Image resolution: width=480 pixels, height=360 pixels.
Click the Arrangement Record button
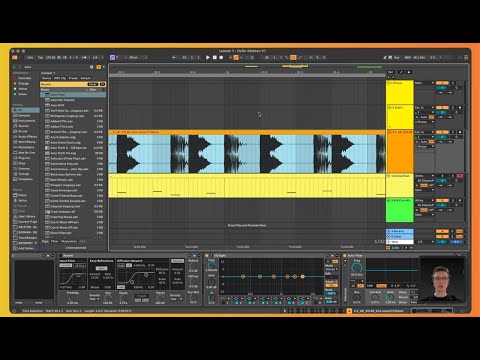coord(221,57)
